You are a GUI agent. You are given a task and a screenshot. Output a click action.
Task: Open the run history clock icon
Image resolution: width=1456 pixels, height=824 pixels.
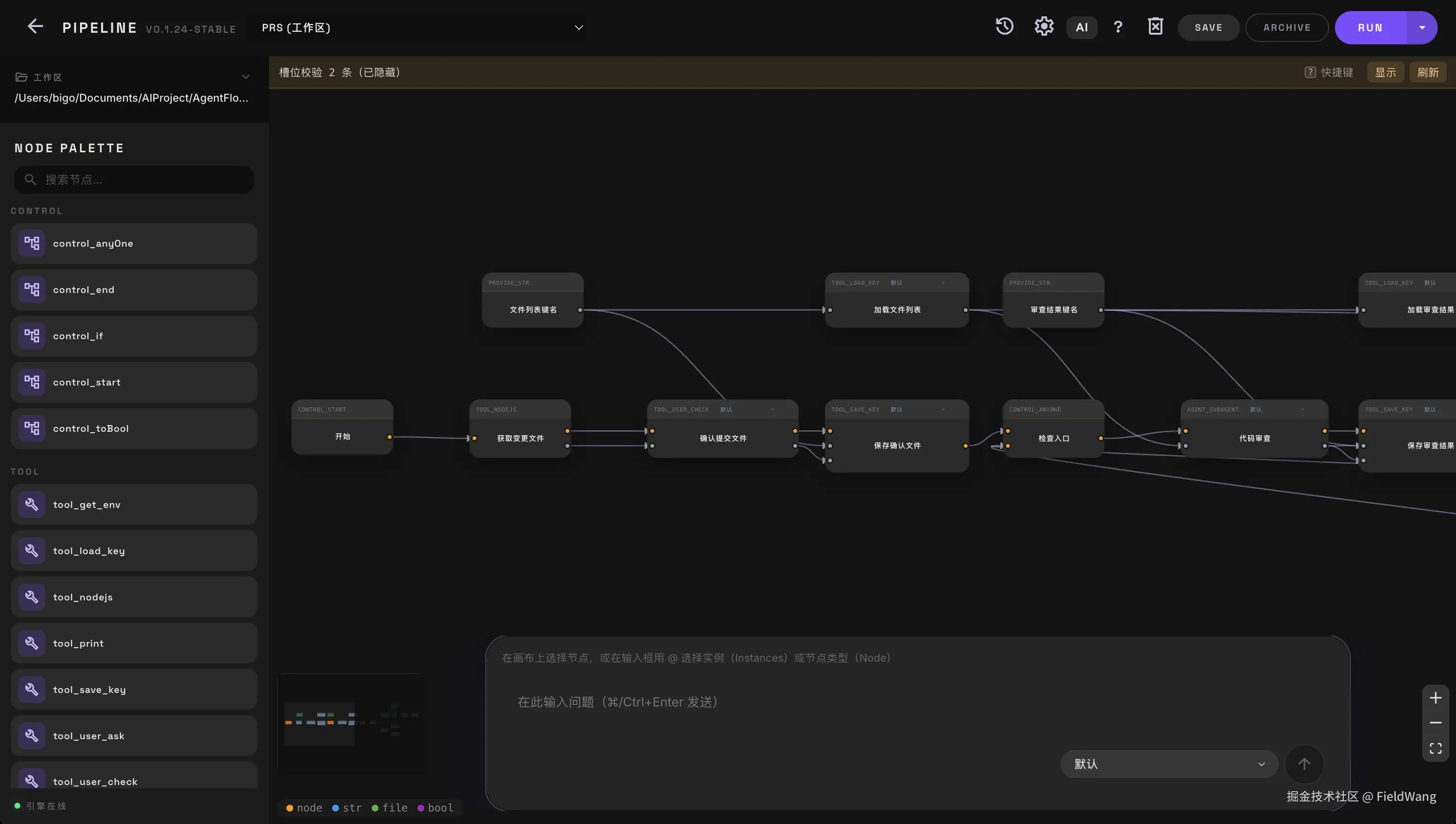click(1004, 27)
